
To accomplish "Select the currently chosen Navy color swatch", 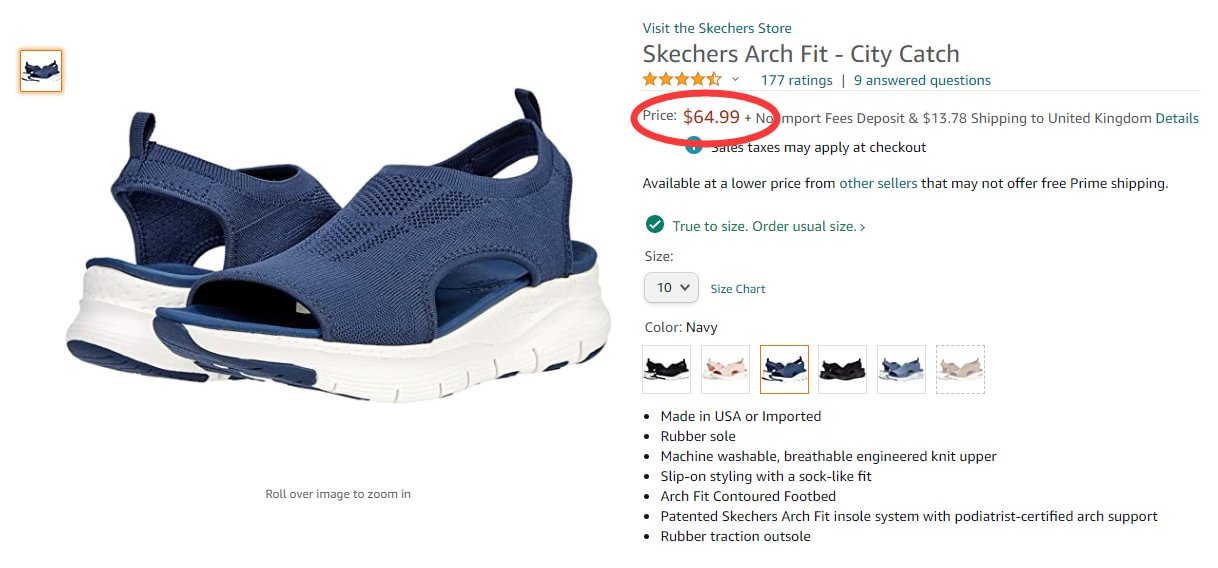I will coord(784,370).
